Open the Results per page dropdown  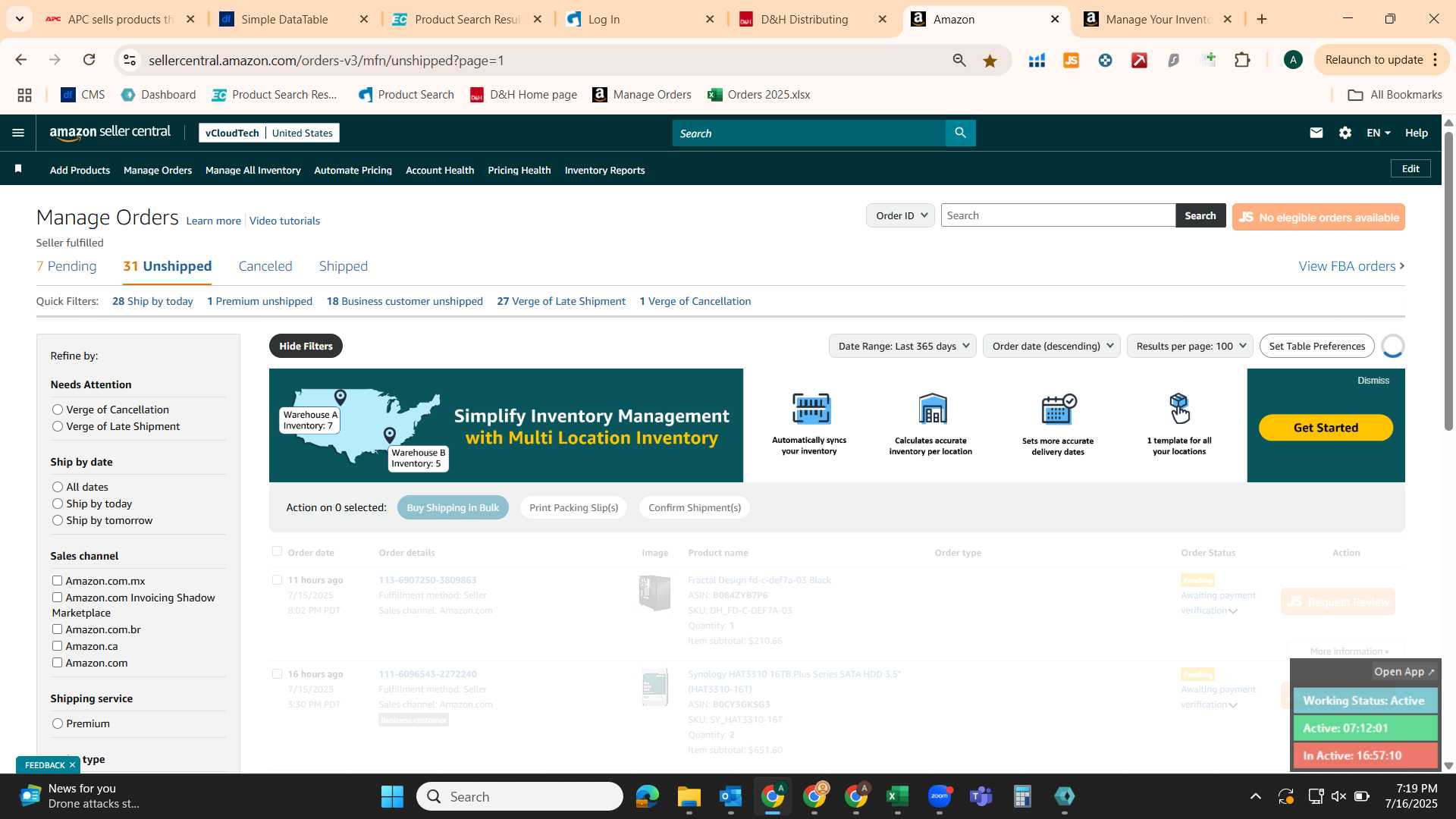tap(1190, 346)
